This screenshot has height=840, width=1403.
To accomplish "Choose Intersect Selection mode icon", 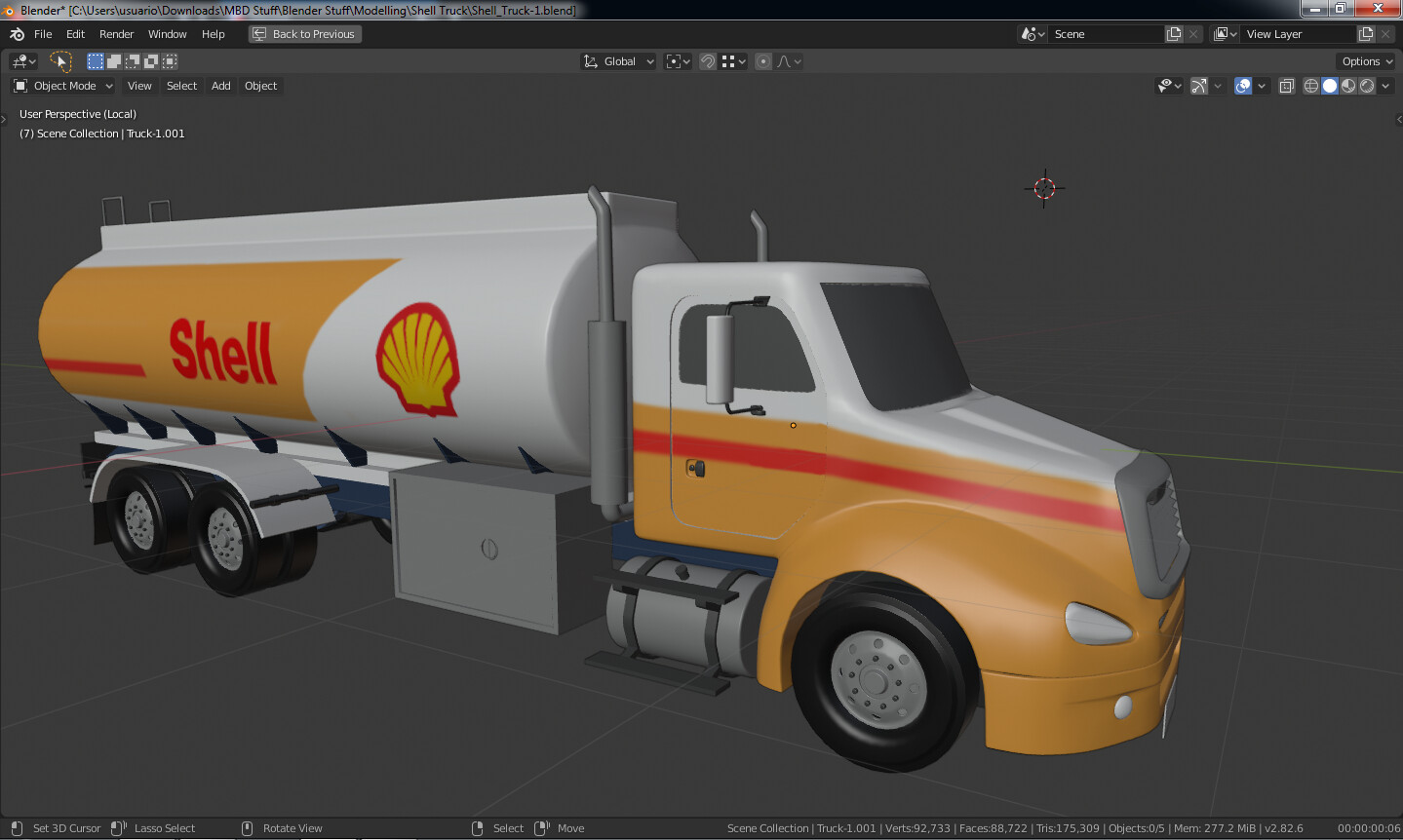I will coord(170,61).
